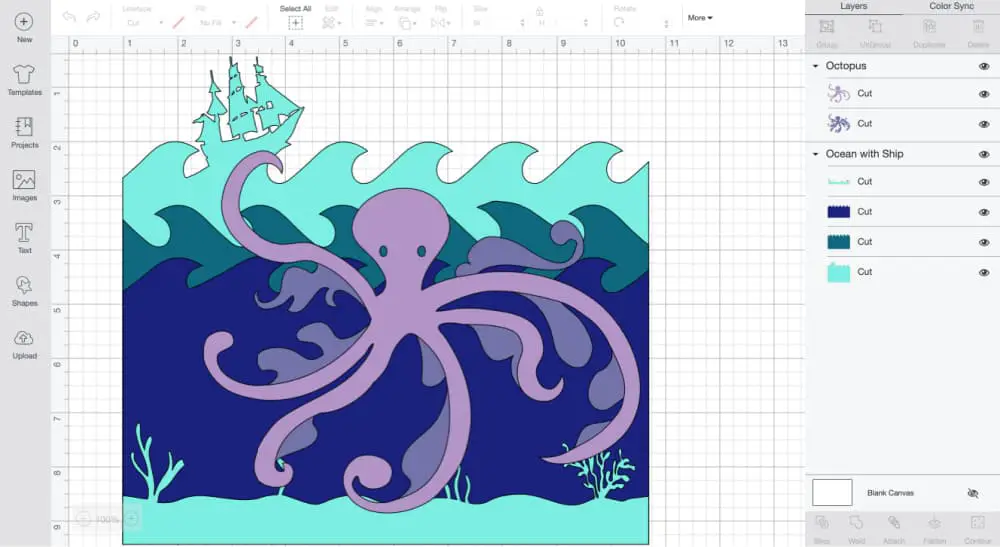Open the Linetype dropdown
The width and height of the screenshot is (1000, 547).
145,22
